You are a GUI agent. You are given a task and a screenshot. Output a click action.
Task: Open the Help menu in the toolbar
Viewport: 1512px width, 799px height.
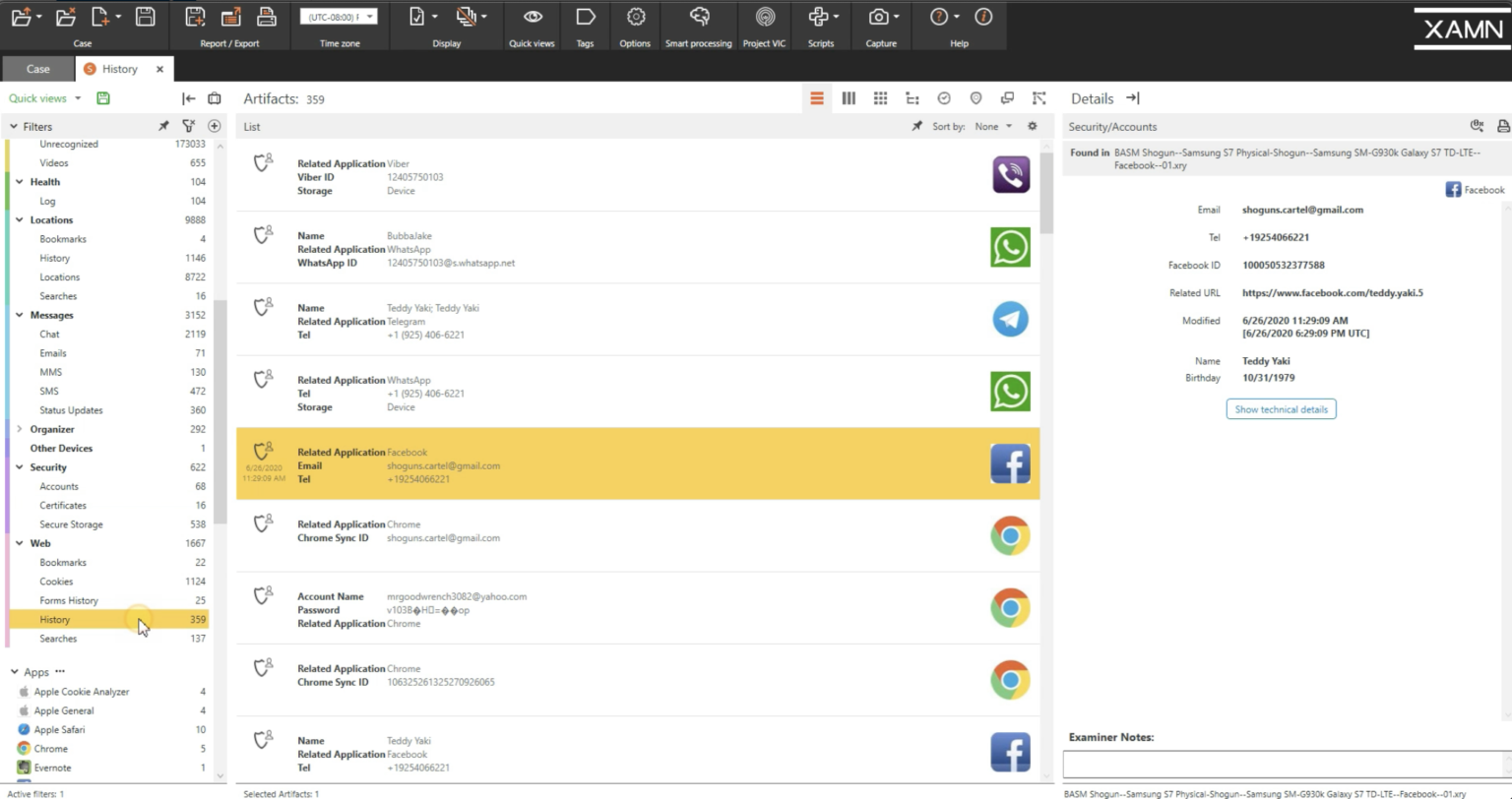(938, 16)
